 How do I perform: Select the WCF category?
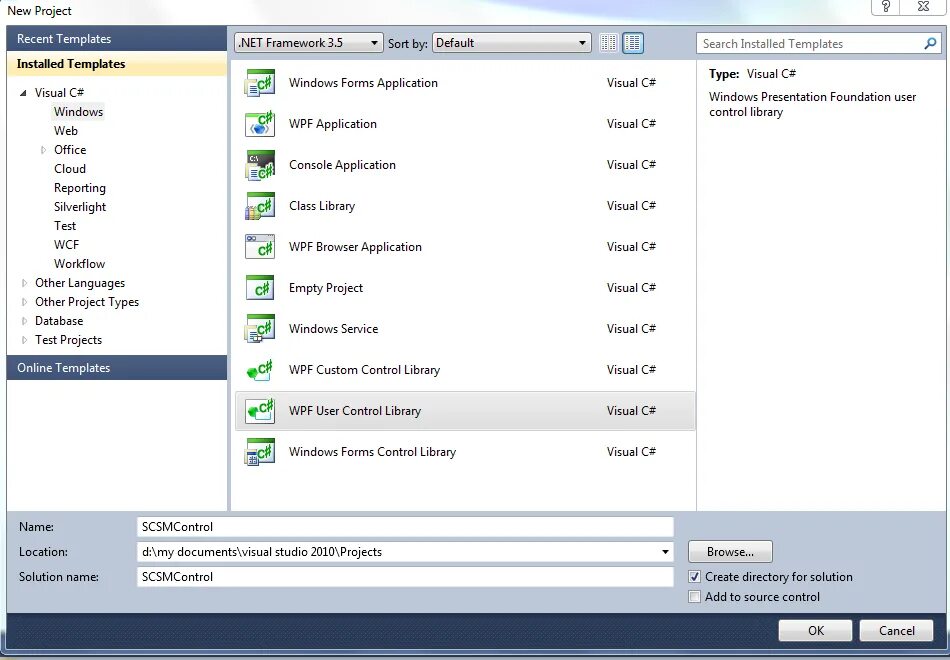[x=66, y=245]
